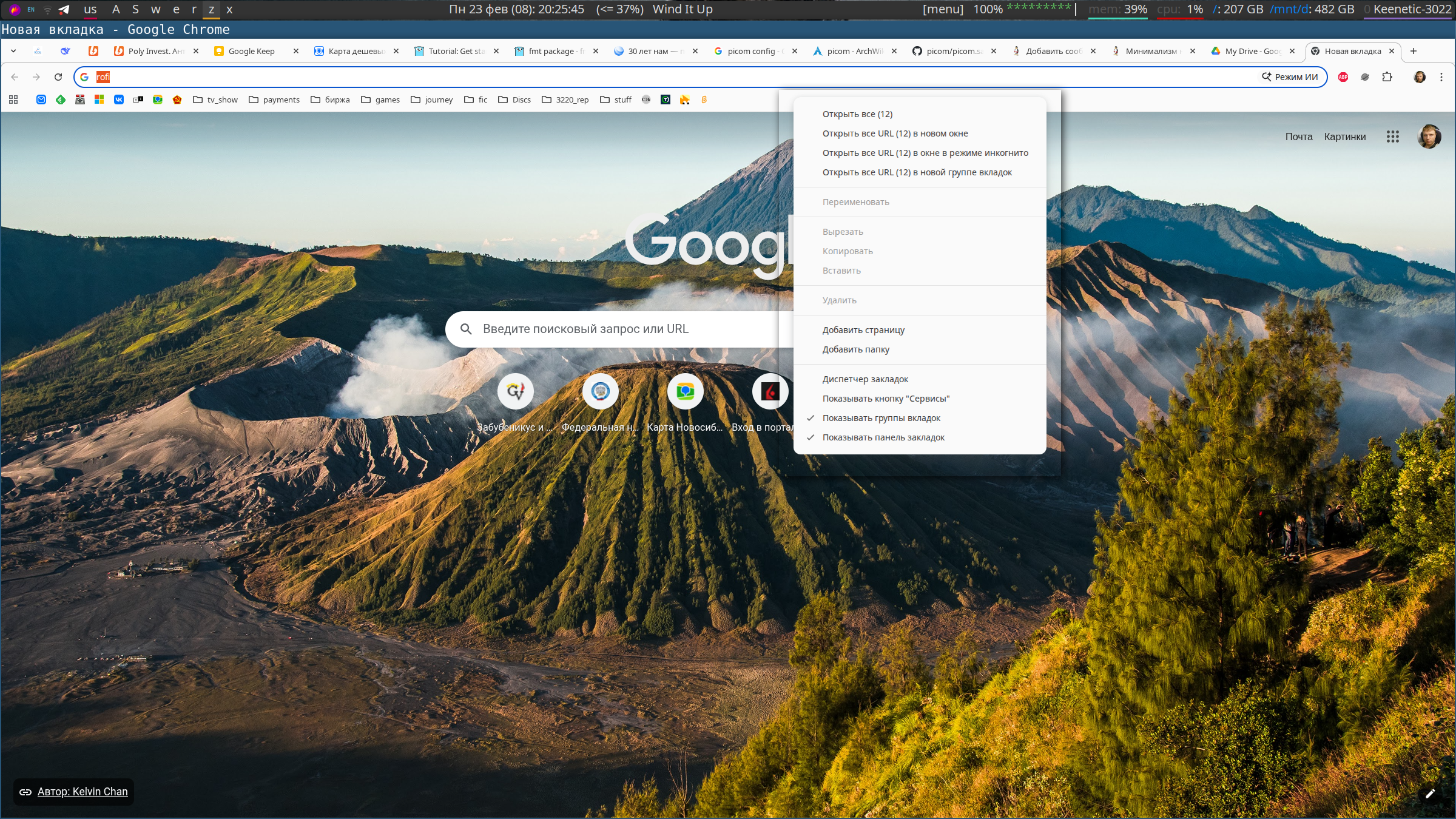Toggle Показывать панель закладок option
The width and height of the screenshot is (1456, 819).
883,437
